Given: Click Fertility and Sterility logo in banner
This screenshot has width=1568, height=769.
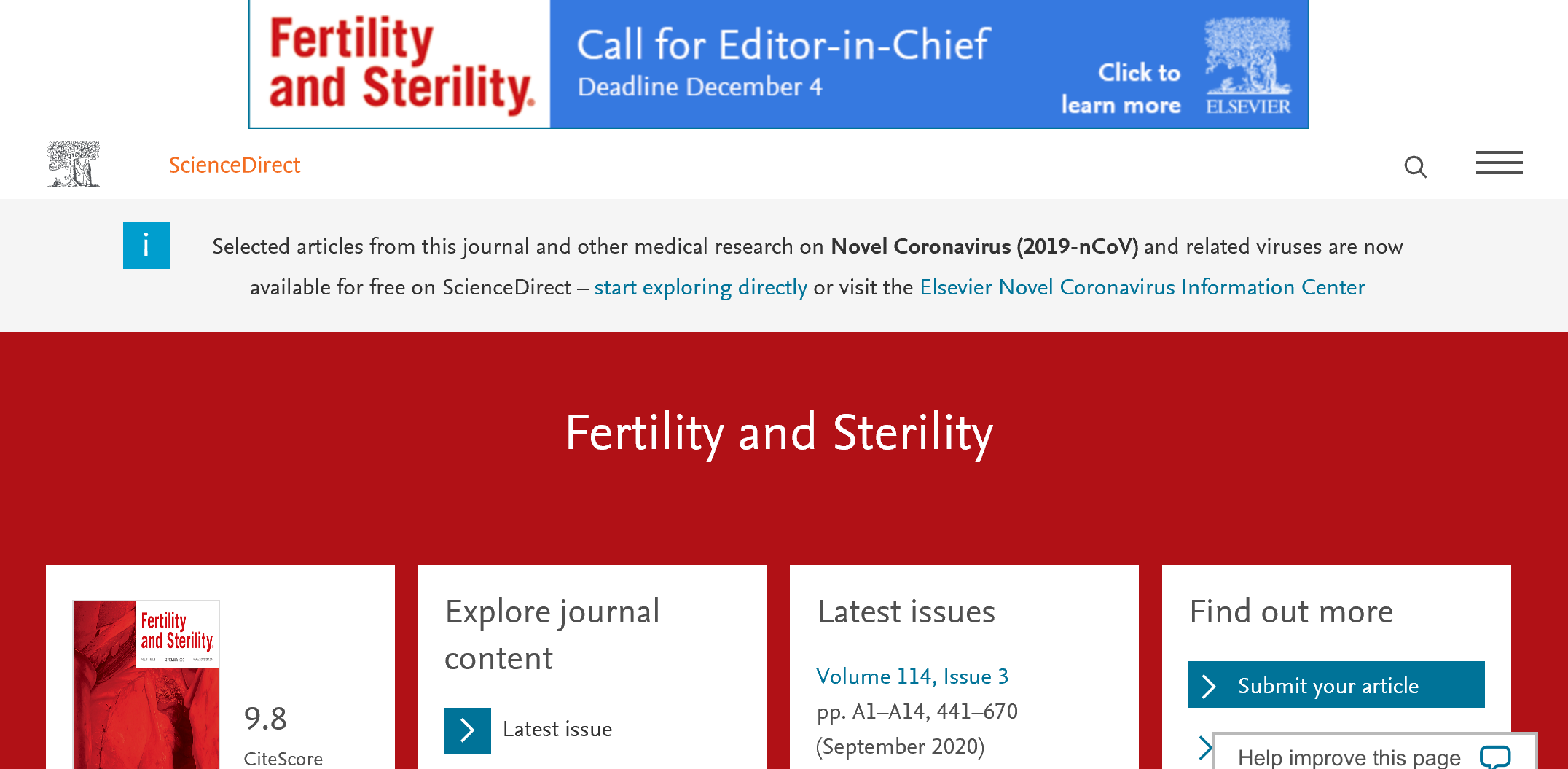Looking at the screenshot, I should tap(401, 64).
